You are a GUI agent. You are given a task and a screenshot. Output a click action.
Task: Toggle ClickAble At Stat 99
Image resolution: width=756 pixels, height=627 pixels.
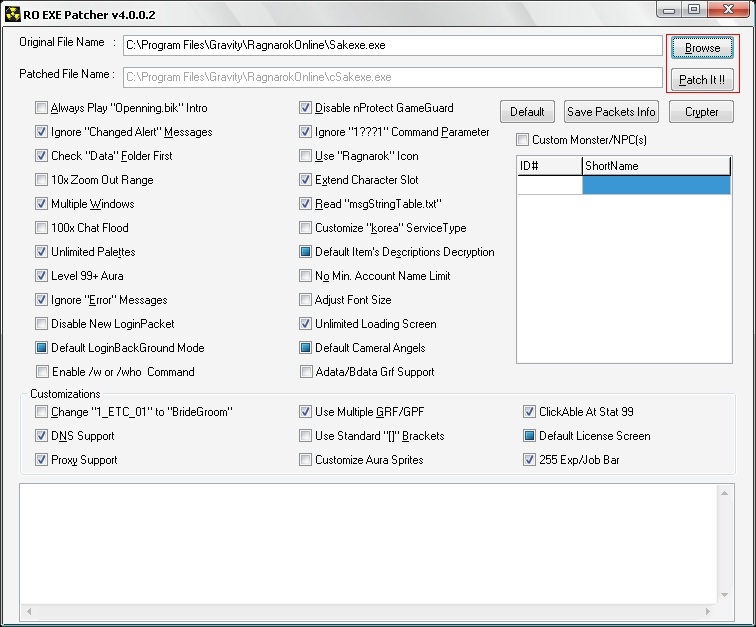[529, 412]
